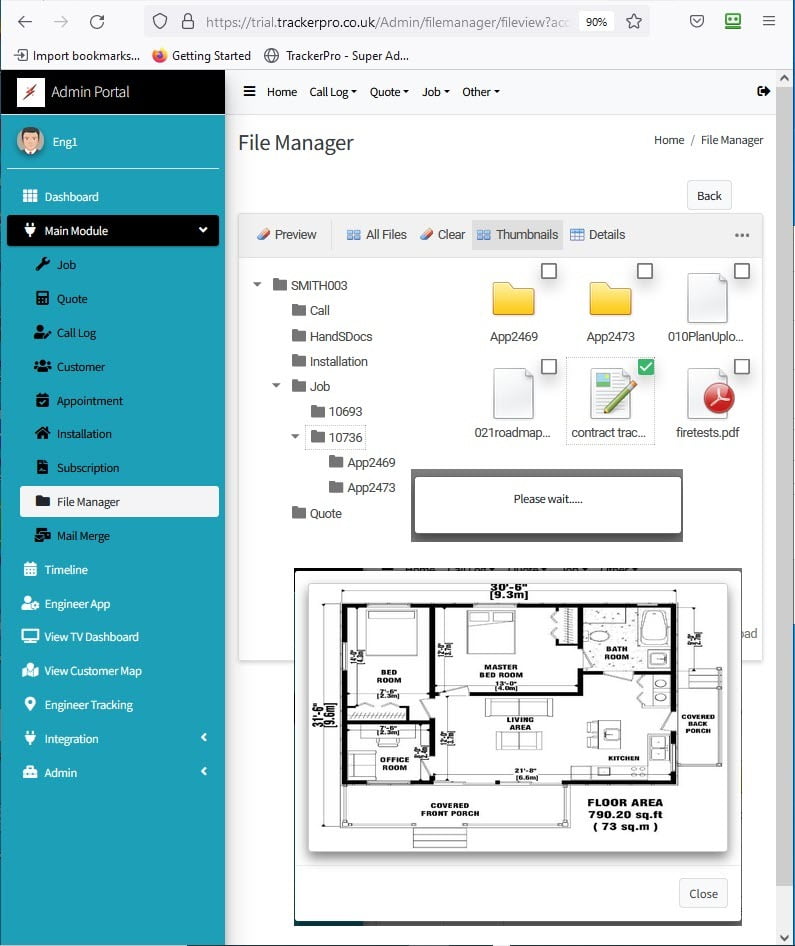Open the Quote dropdown menu

pos(389,92)
